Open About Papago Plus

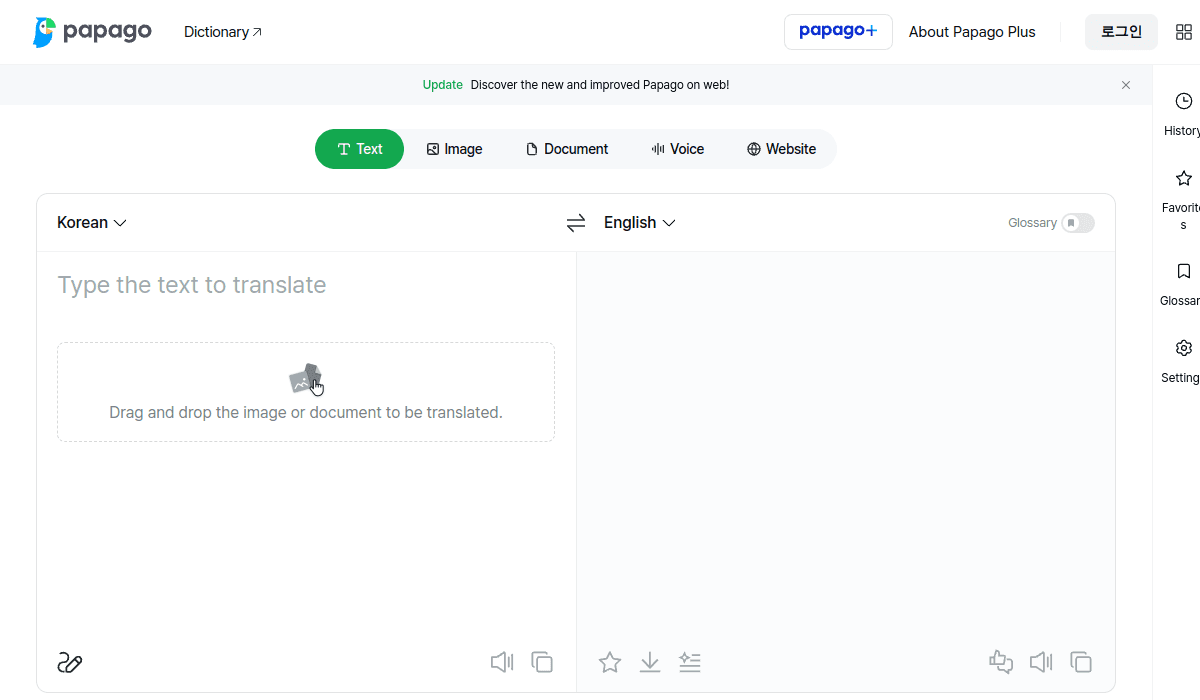pyautogui.click(x=972, y=32)
